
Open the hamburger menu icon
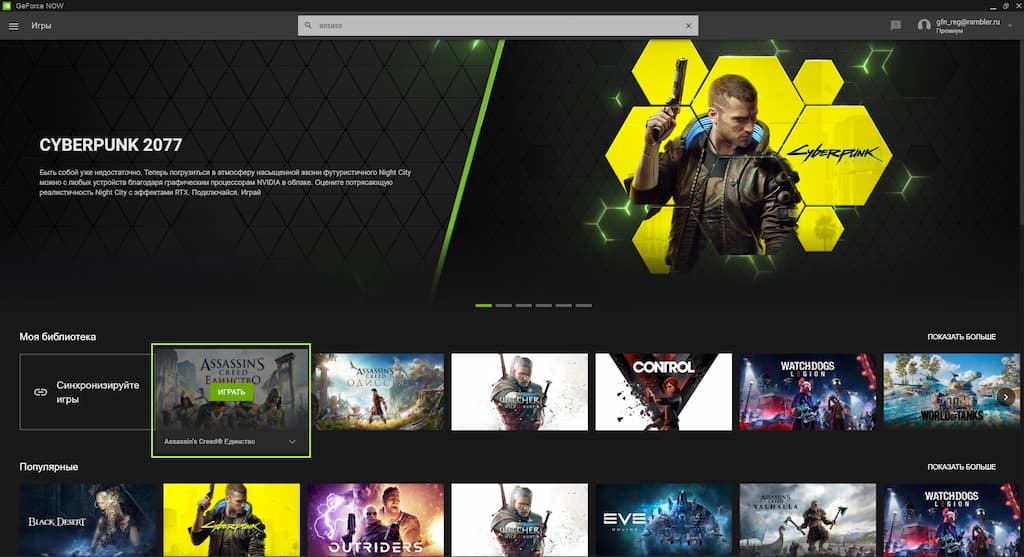pos(13,26)
